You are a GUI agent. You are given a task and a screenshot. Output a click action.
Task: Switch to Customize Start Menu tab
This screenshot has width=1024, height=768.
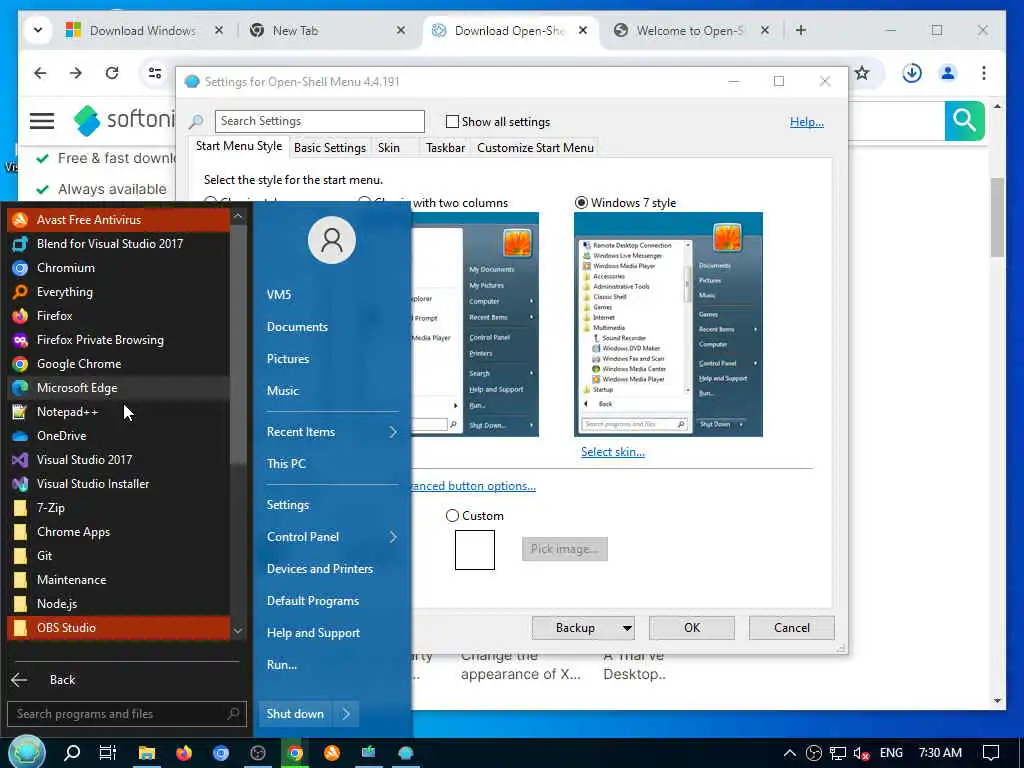click(536, 148)
